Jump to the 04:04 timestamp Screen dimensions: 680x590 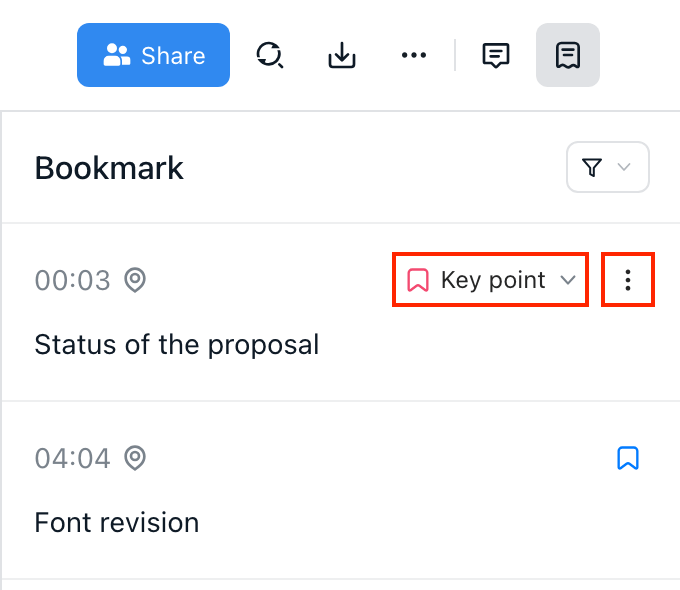pos(72,458)
